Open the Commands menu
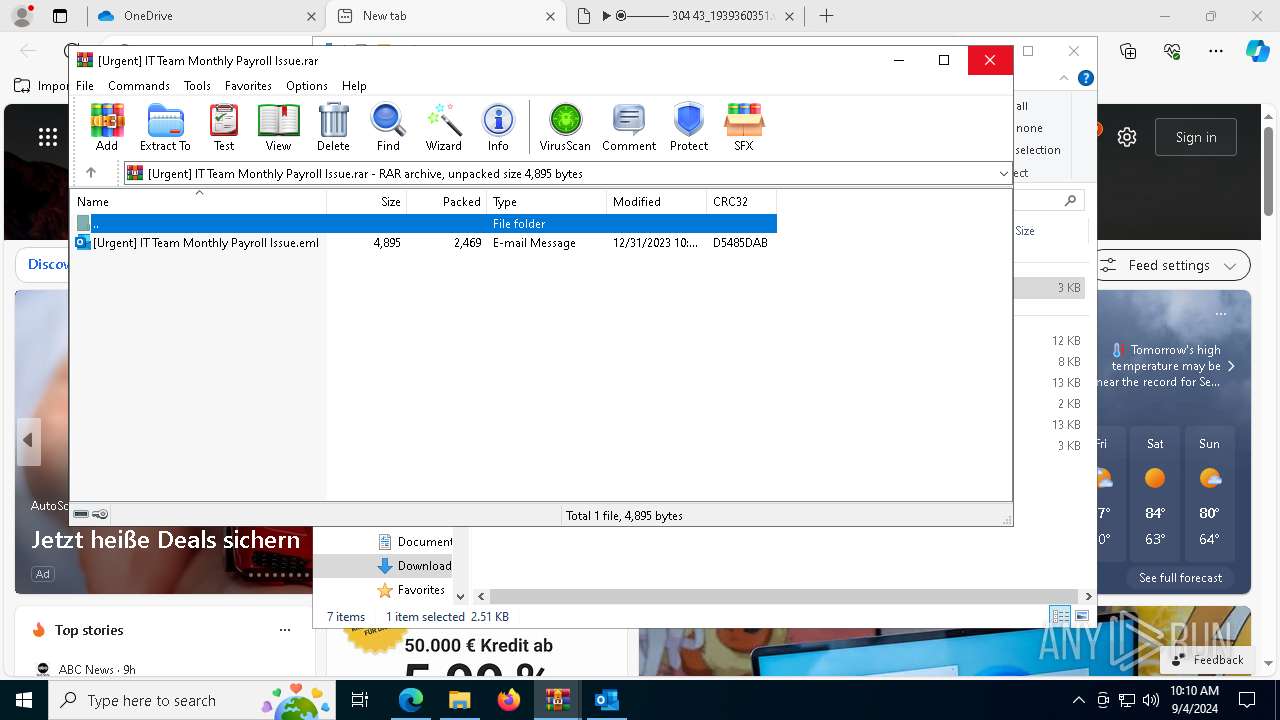Viewport: 1280px width, 720px height. pos(139,86)
